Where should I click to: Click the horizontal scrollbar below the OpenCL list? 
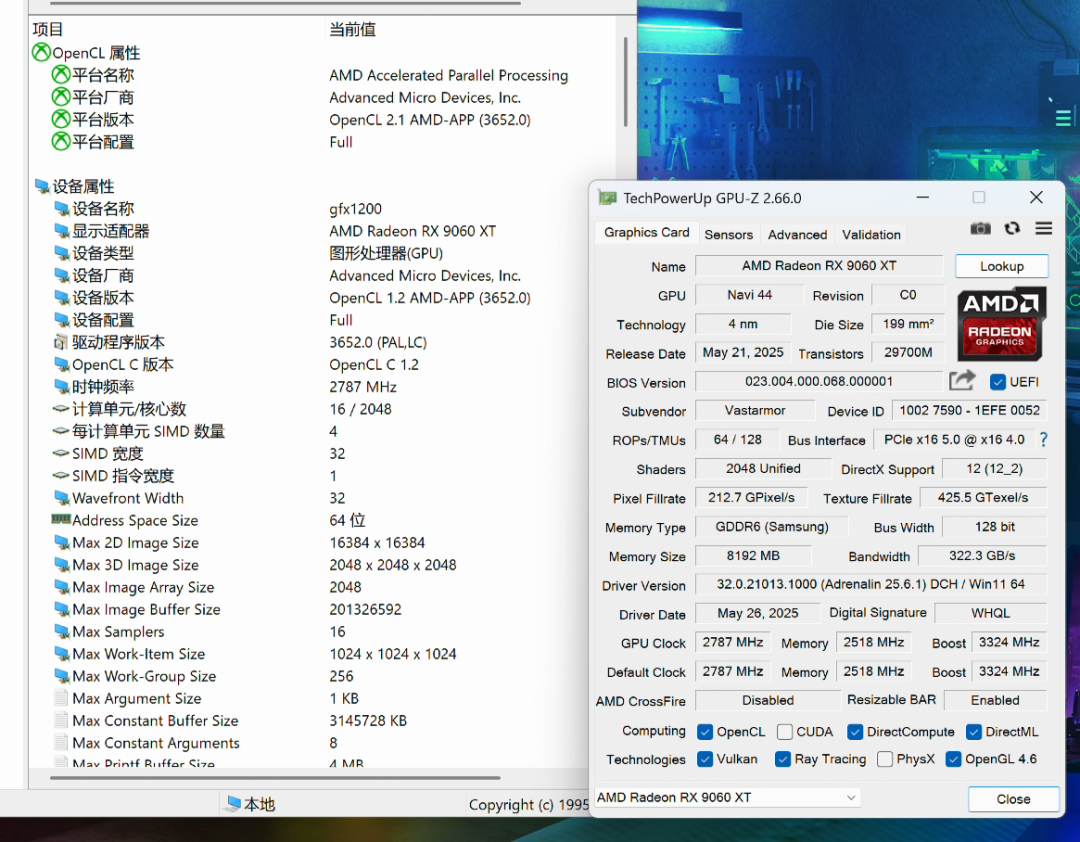tap(276, 778)
